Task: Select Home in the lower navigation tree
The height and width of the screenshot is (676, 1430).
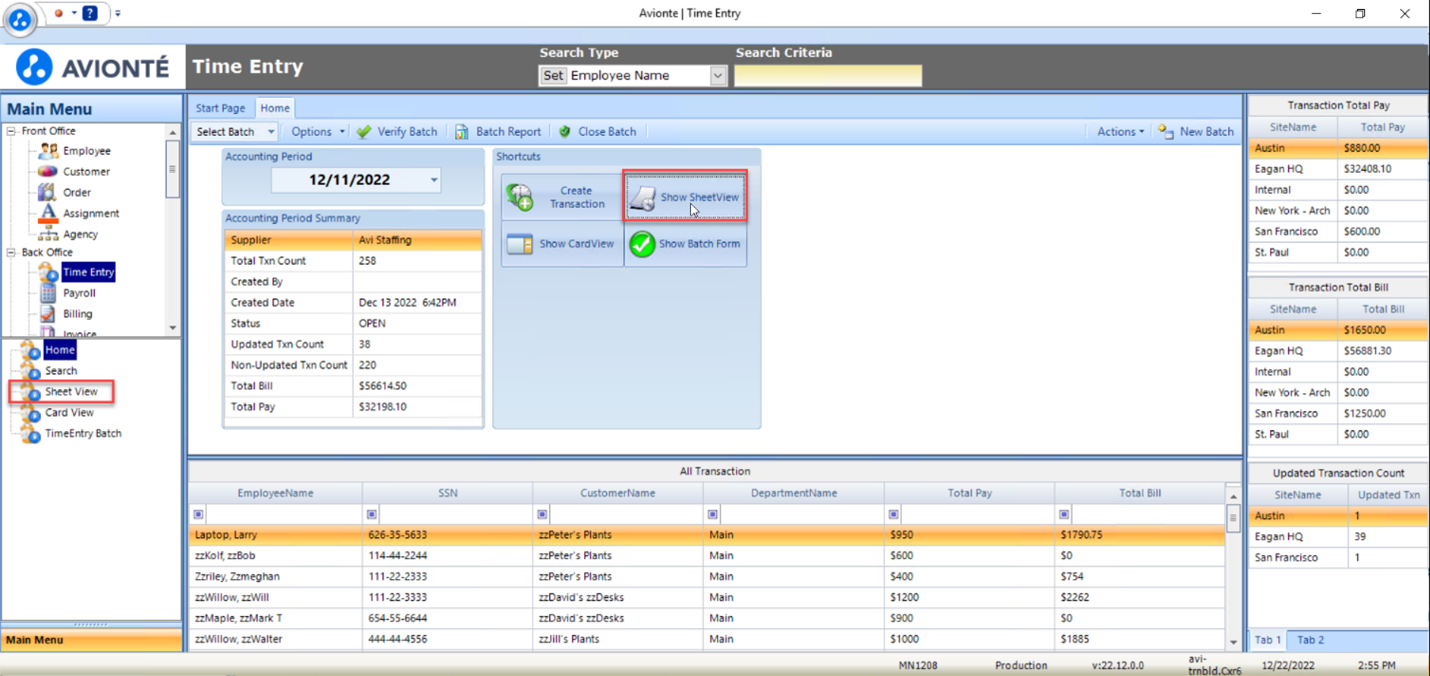Action: [x=59, y=350]
